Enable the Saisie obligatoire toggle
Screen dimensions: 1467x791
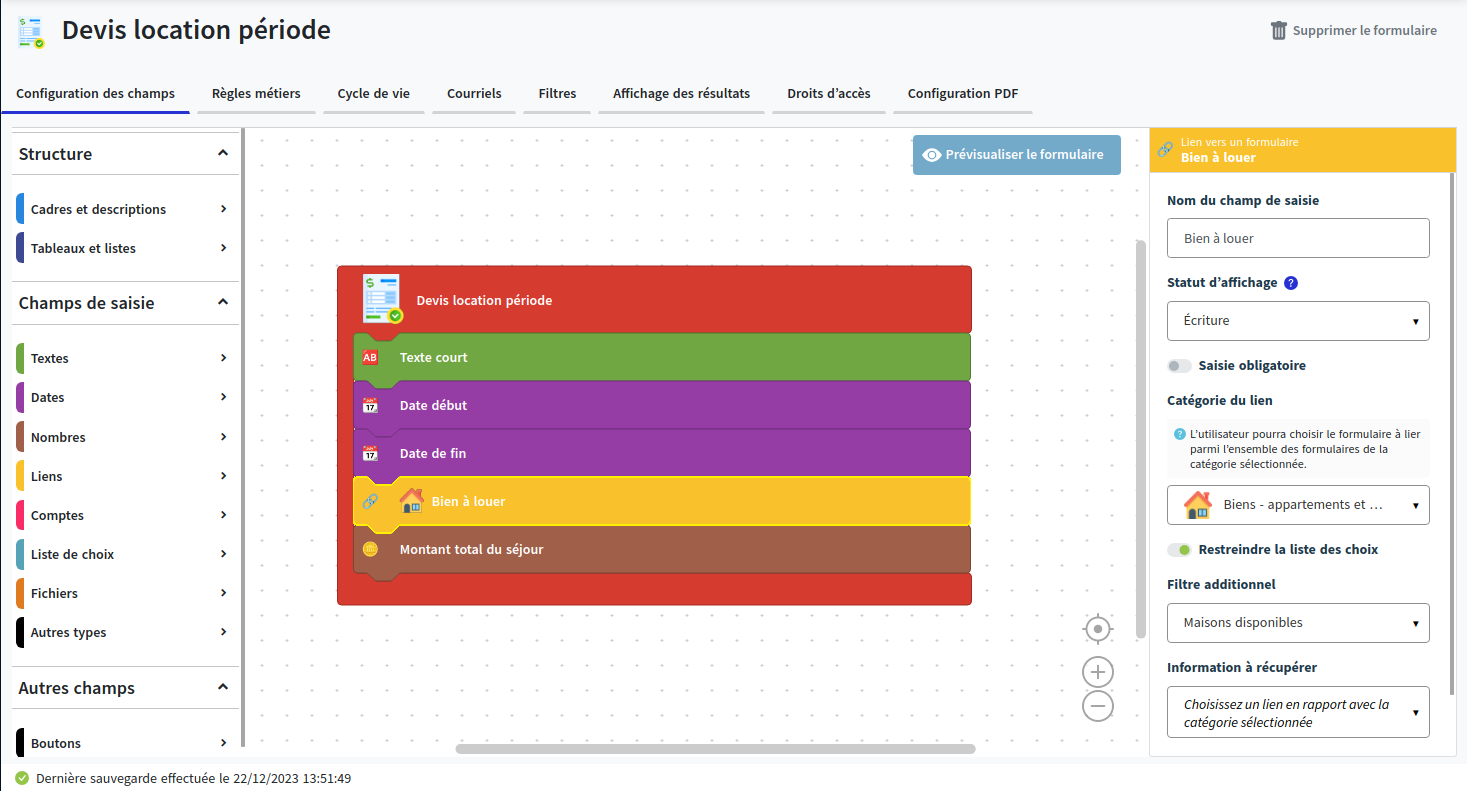point(1180,366)
